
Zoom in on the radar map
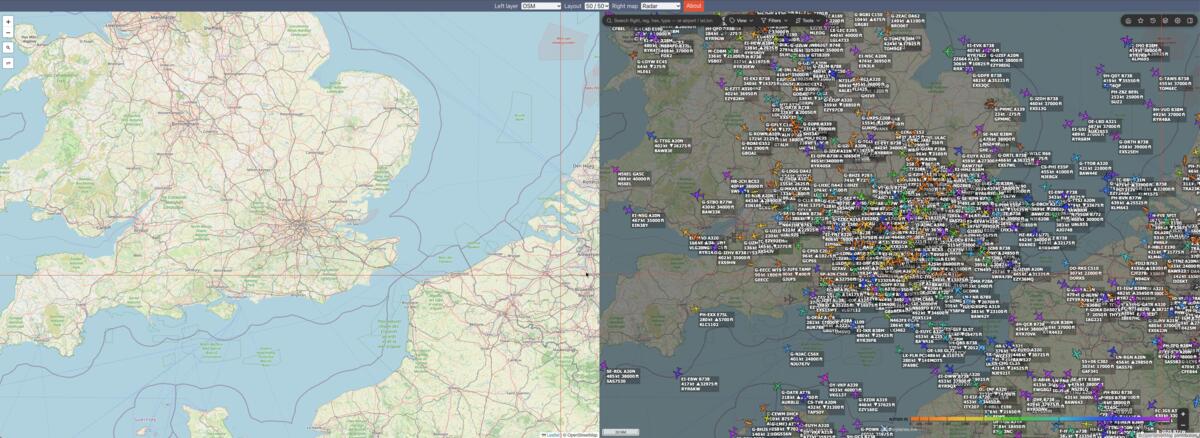click(1183, 414)
